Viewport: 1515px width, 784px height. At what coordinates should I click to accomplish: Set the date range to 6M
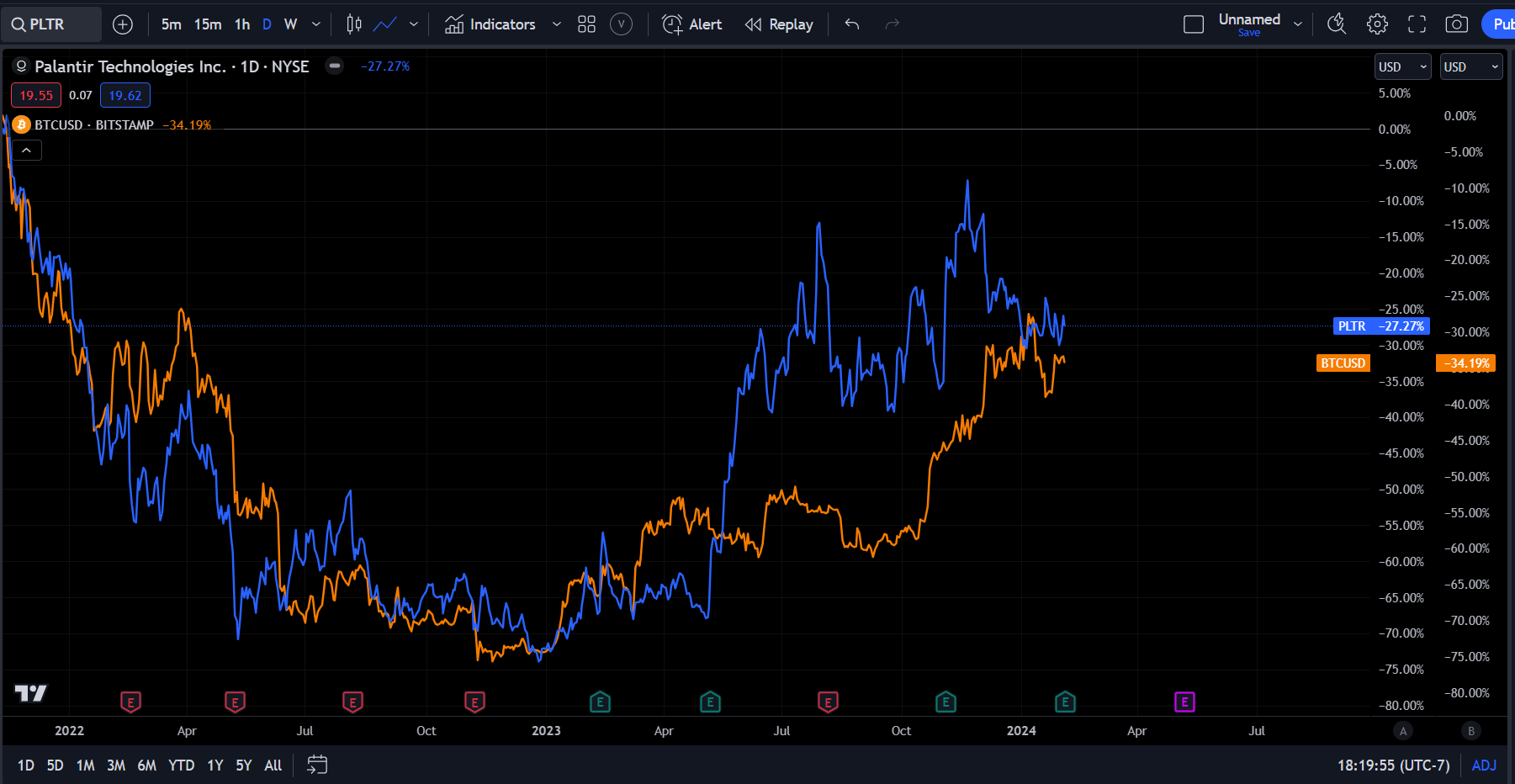[146, 765]
